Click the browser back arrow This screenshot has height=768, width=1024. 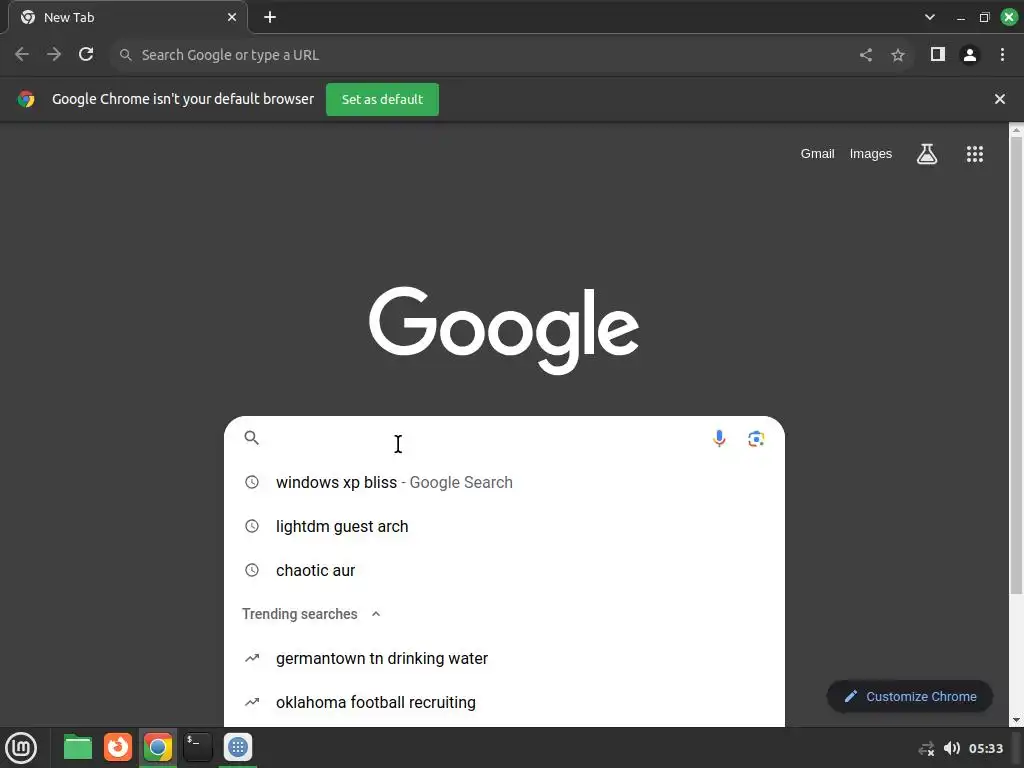[22, 55]
